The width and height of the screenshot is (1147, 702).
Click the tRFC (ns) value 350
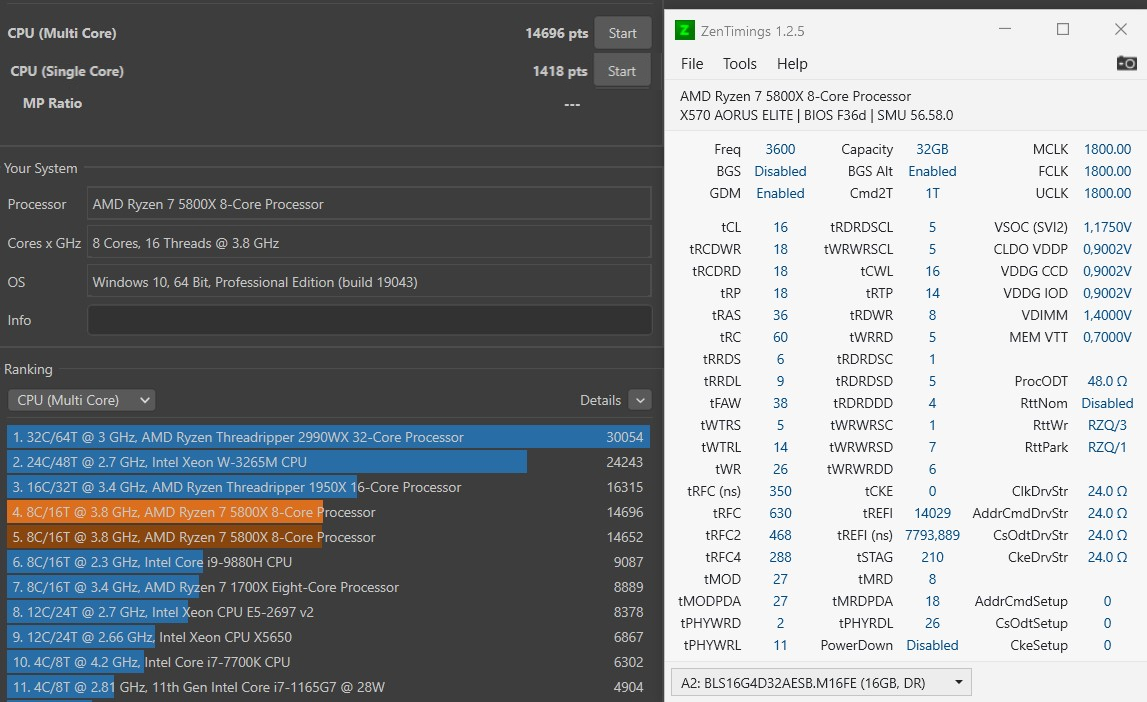tap(781, 491)
